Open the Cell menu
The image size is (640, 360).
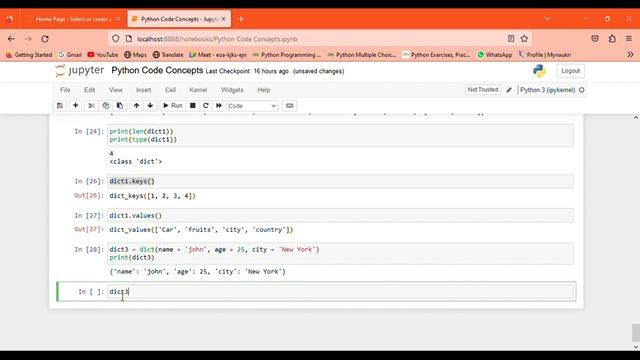tap(170, 90)
